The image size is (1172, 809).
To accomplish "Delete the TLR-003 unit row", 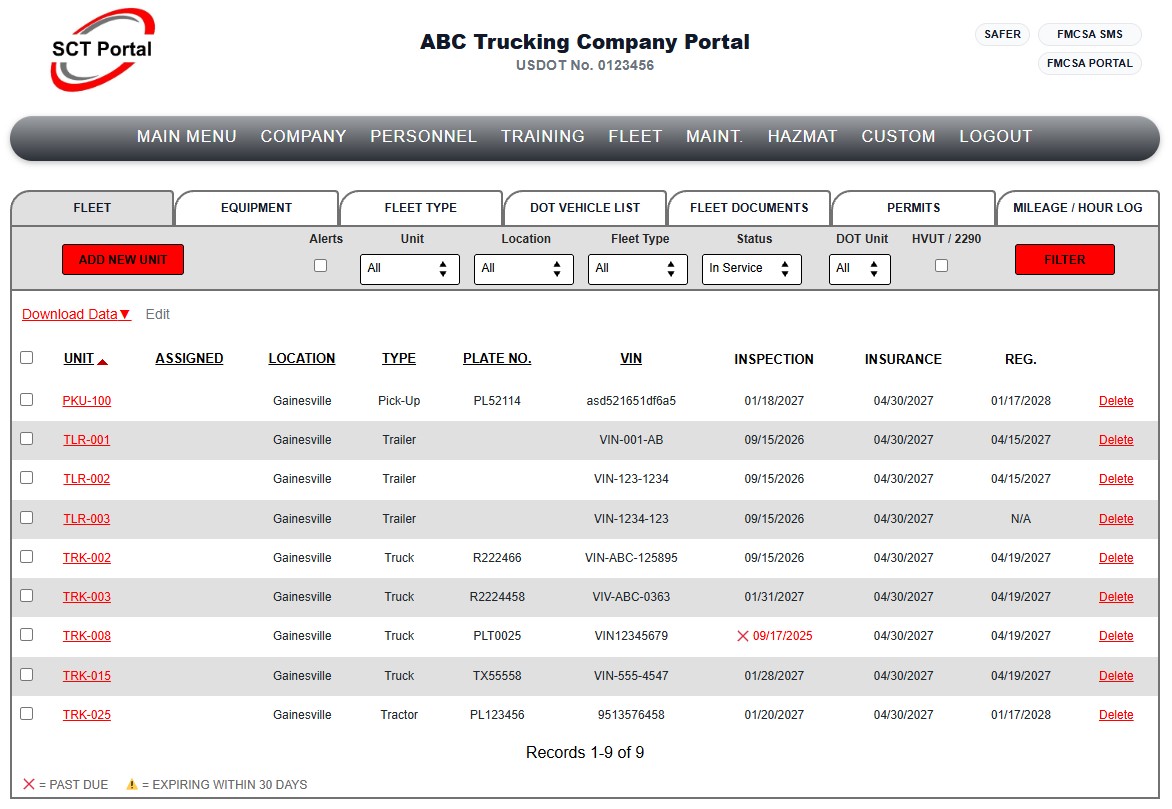I will click(1116, 519).
